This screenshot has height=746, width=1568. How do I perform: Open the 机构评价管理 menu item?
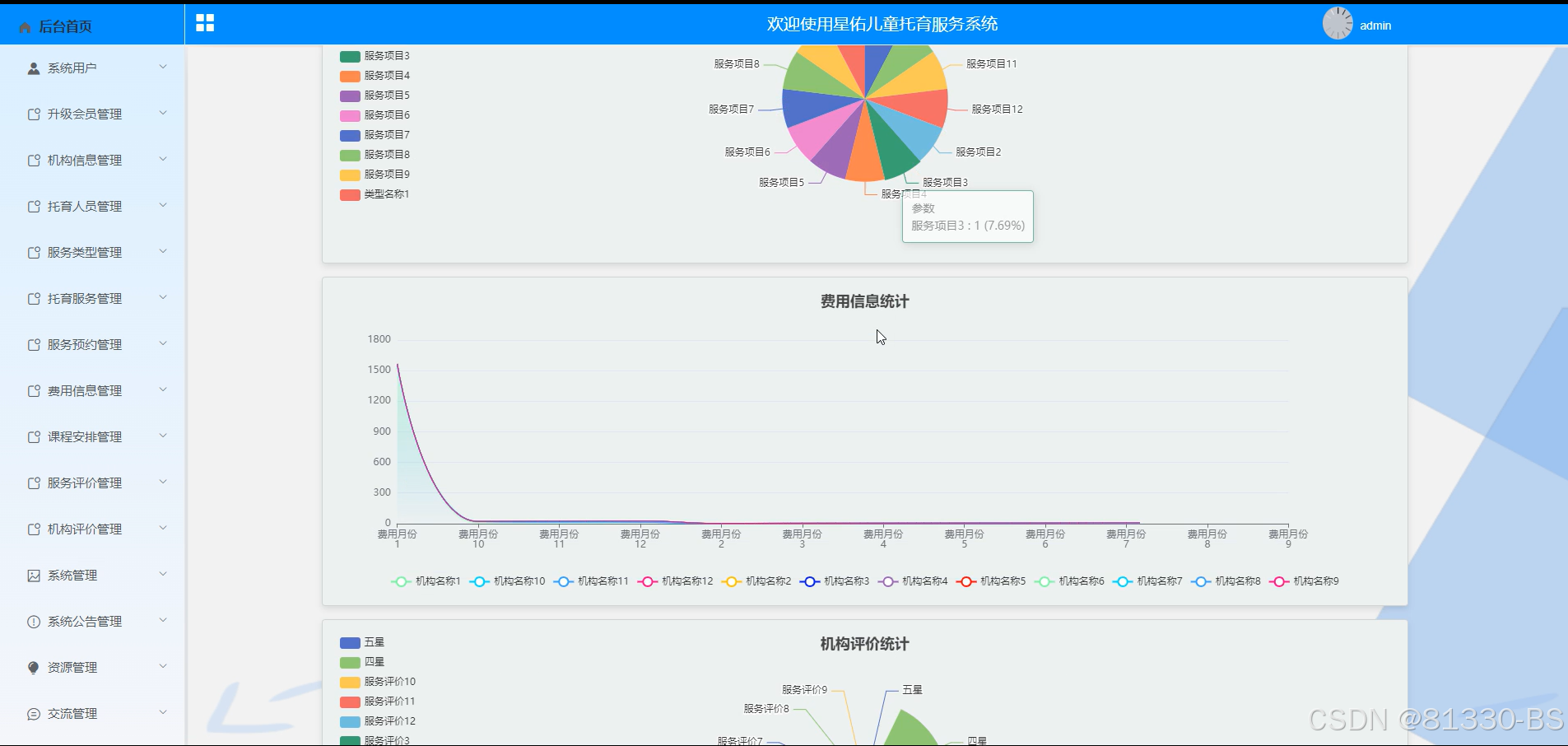click(x=92, y=529)
